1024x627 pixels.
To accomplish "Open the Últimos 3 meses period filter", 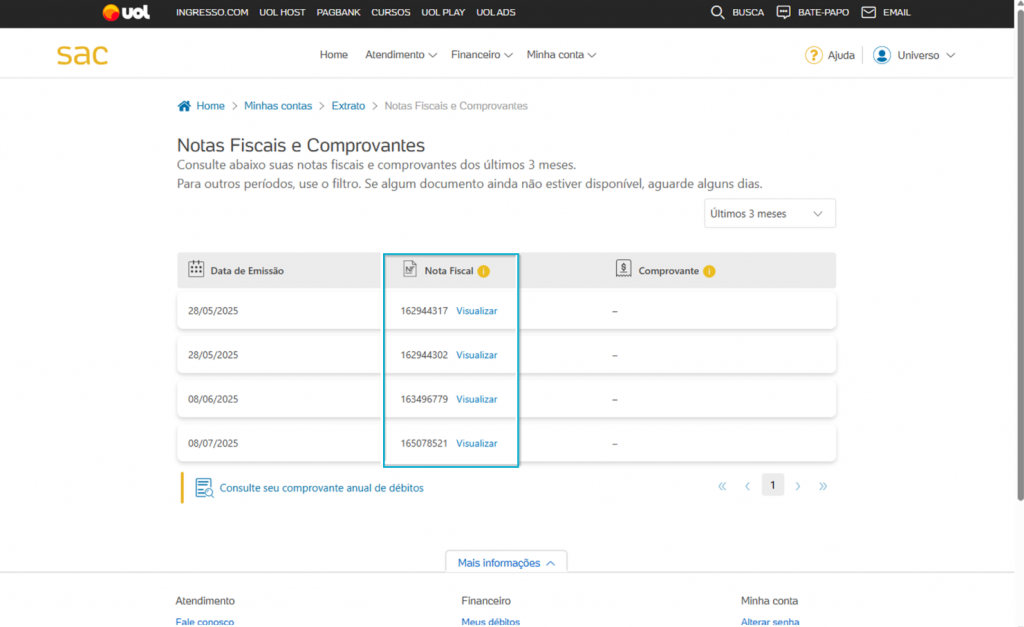I will click(x=769, y=214).
